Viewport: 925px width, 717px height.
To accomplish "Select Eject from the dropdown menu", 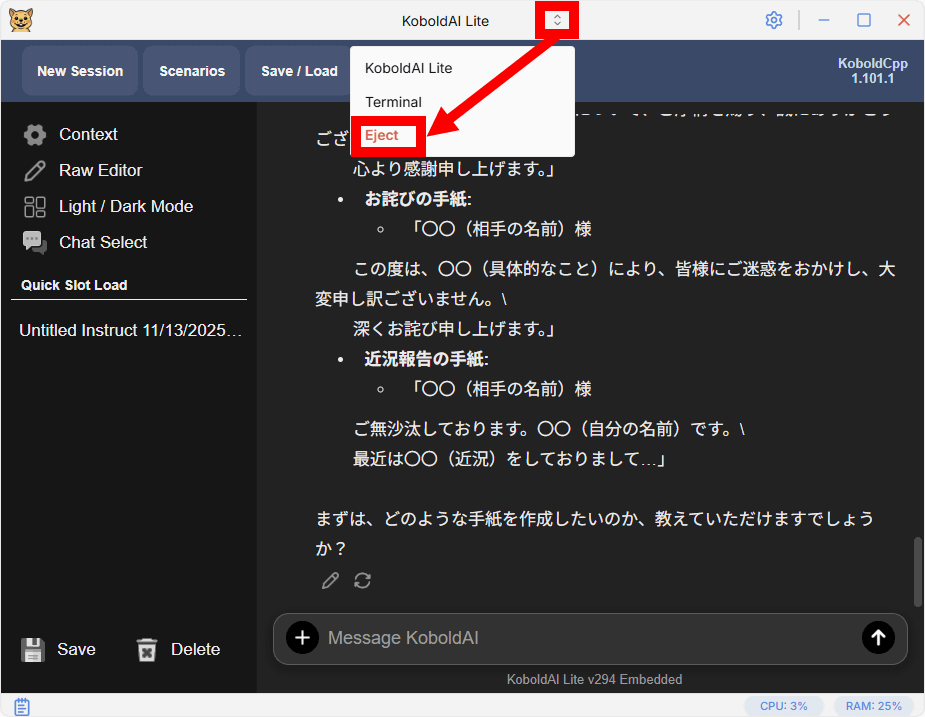I will pos(382,136).
